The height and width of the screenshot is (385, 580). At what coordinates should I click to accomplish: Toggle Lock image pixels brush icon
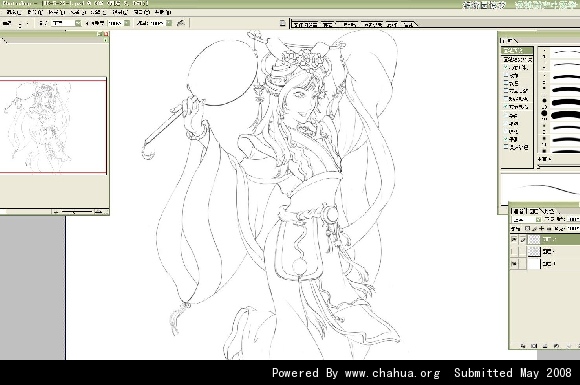[x=535, y=229]
